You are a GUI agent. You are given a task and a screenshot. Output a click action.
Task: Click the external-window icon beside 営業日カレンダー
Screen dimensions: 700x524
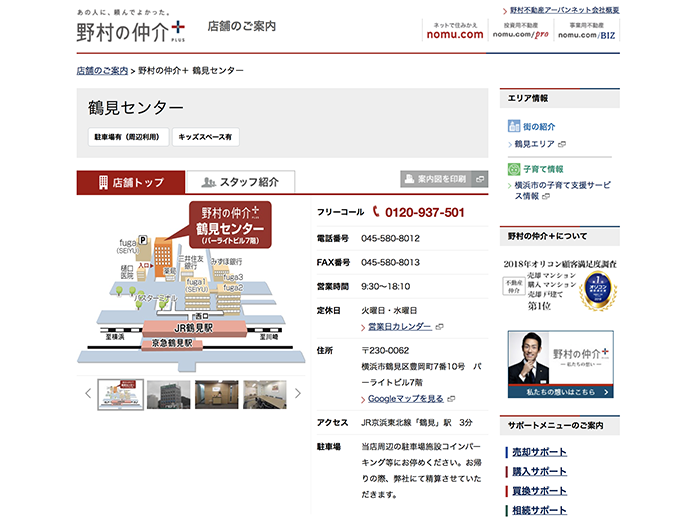[439, 327]
